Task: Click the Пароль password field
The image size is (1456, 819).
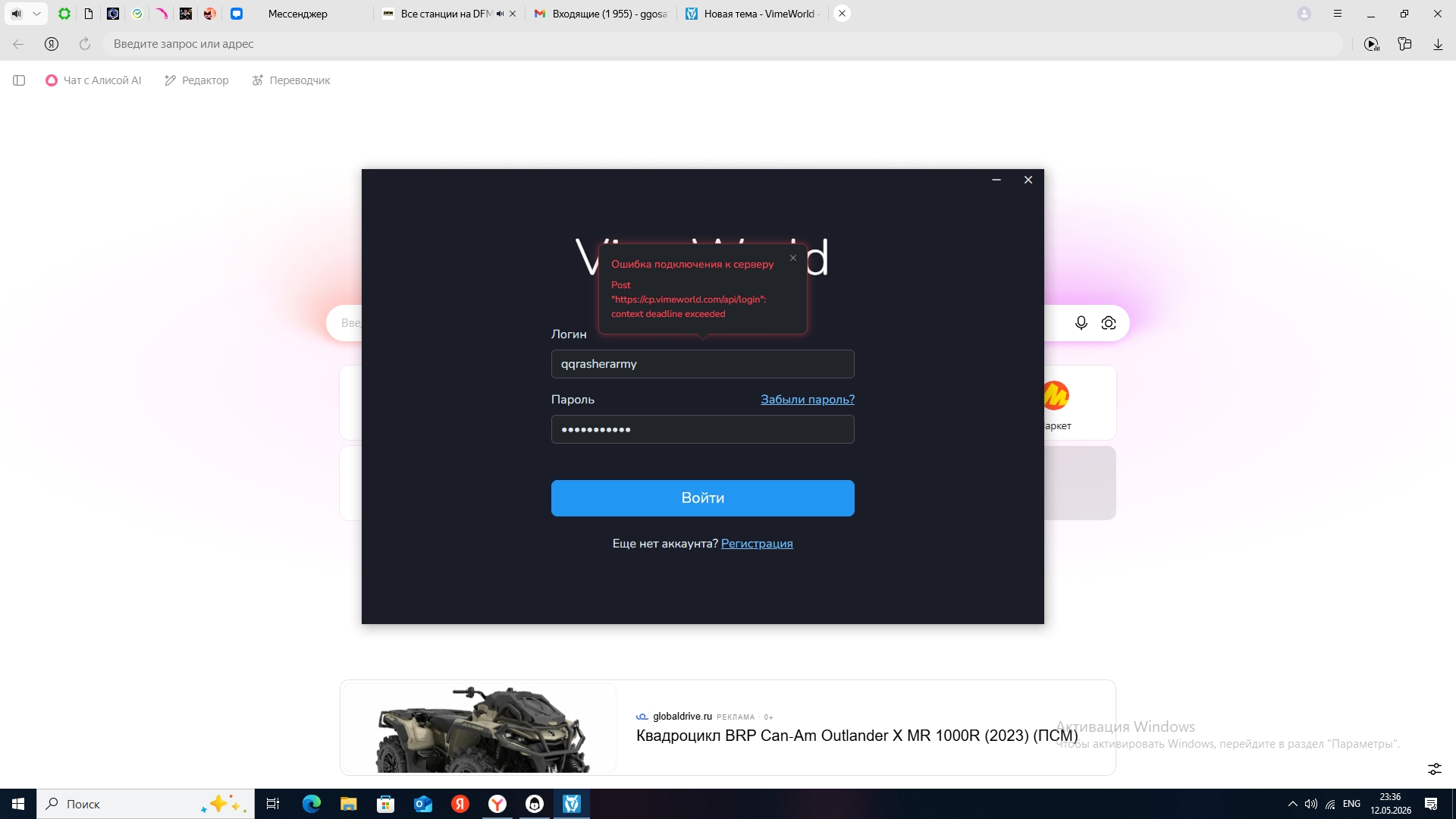Action: click(x=703, y=429)
